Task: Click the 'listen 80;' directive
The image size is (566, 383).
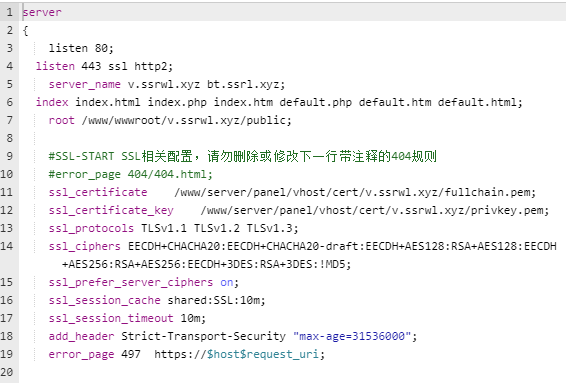Action: point(81,48)
